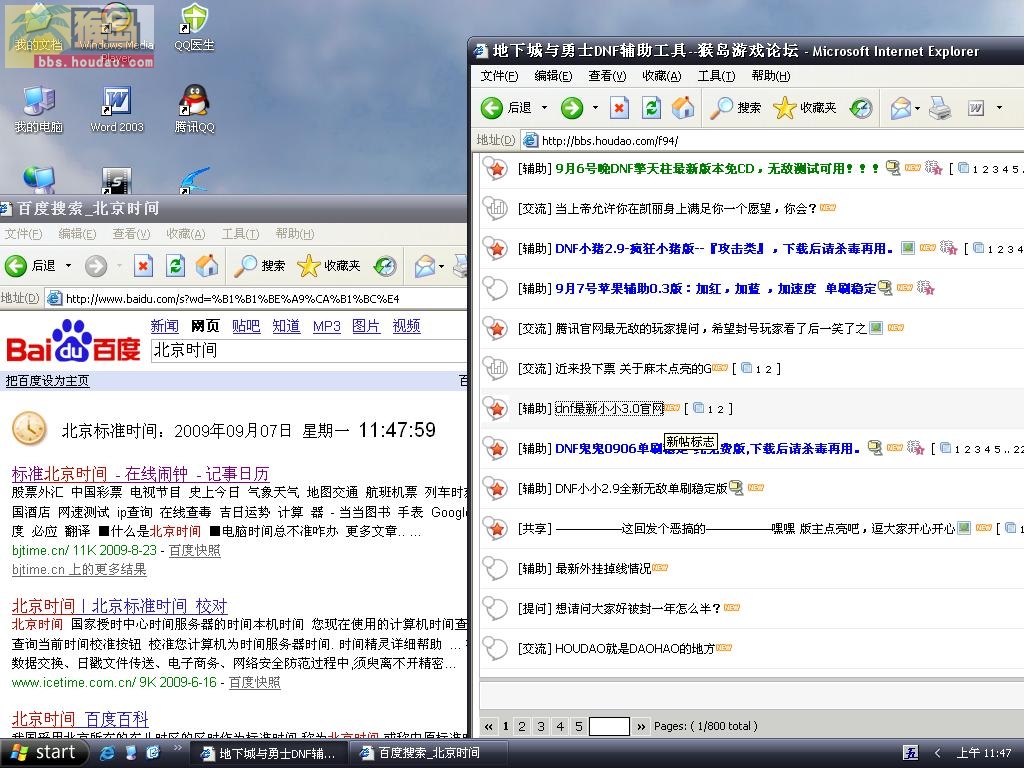The image size is (1024, 768).
Task: Expand Mail dropdown arrow in Baidu window
Action: pos(441,266)
